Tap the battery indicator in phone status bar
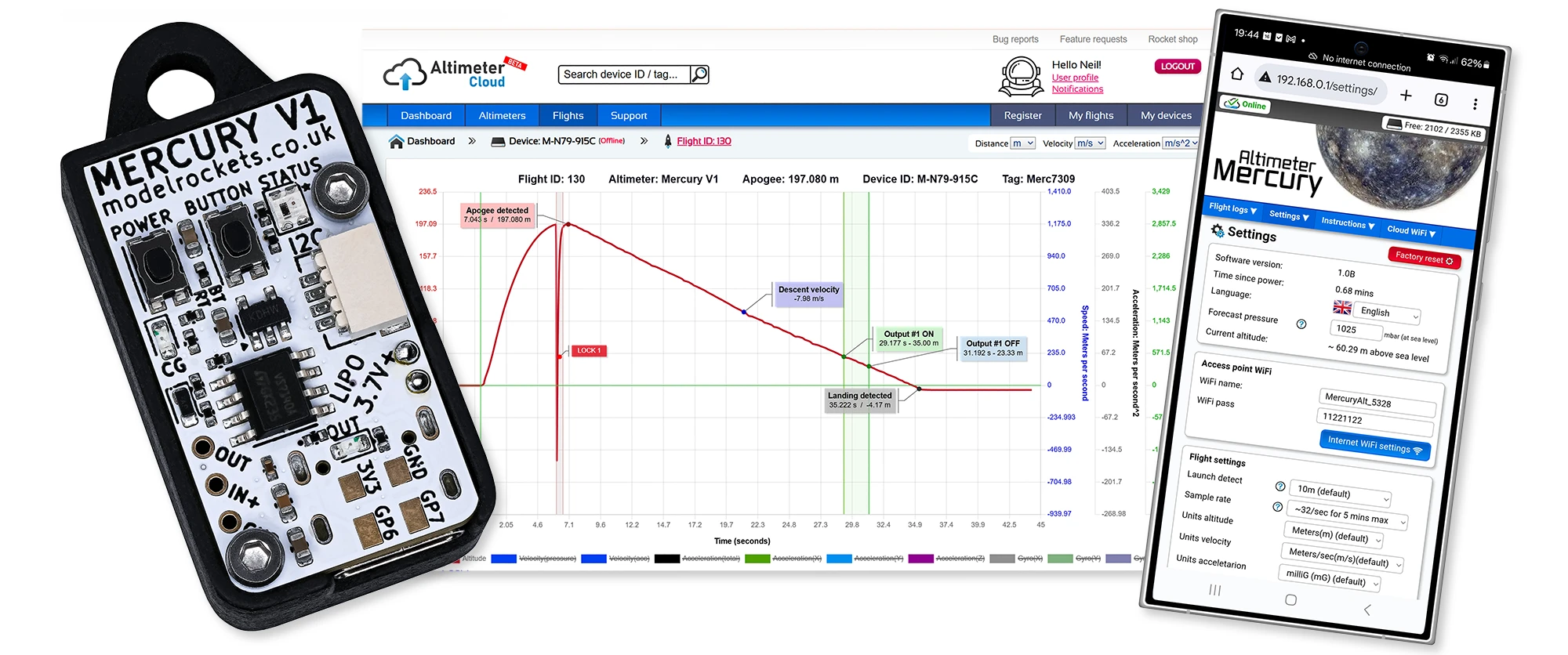Image resolution: width=1568 pixels, height=655 pixels. click(x=1475, y=63)
